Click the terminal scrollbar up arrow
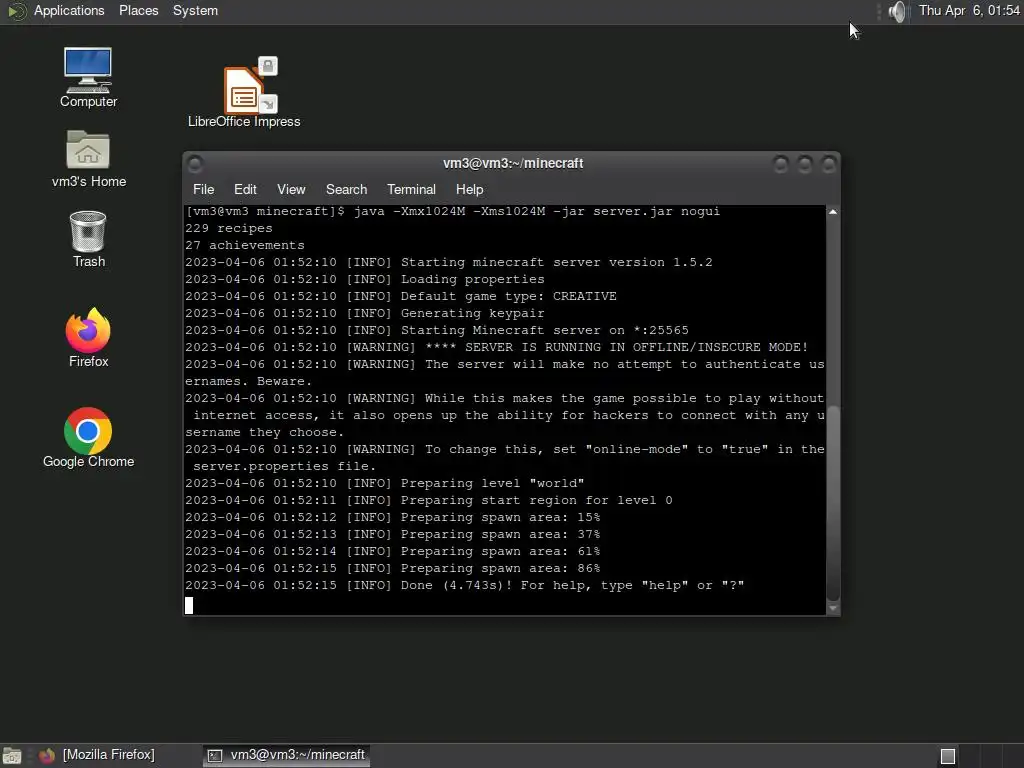This screenshot has width=1024, height=768. coord(833,212)
